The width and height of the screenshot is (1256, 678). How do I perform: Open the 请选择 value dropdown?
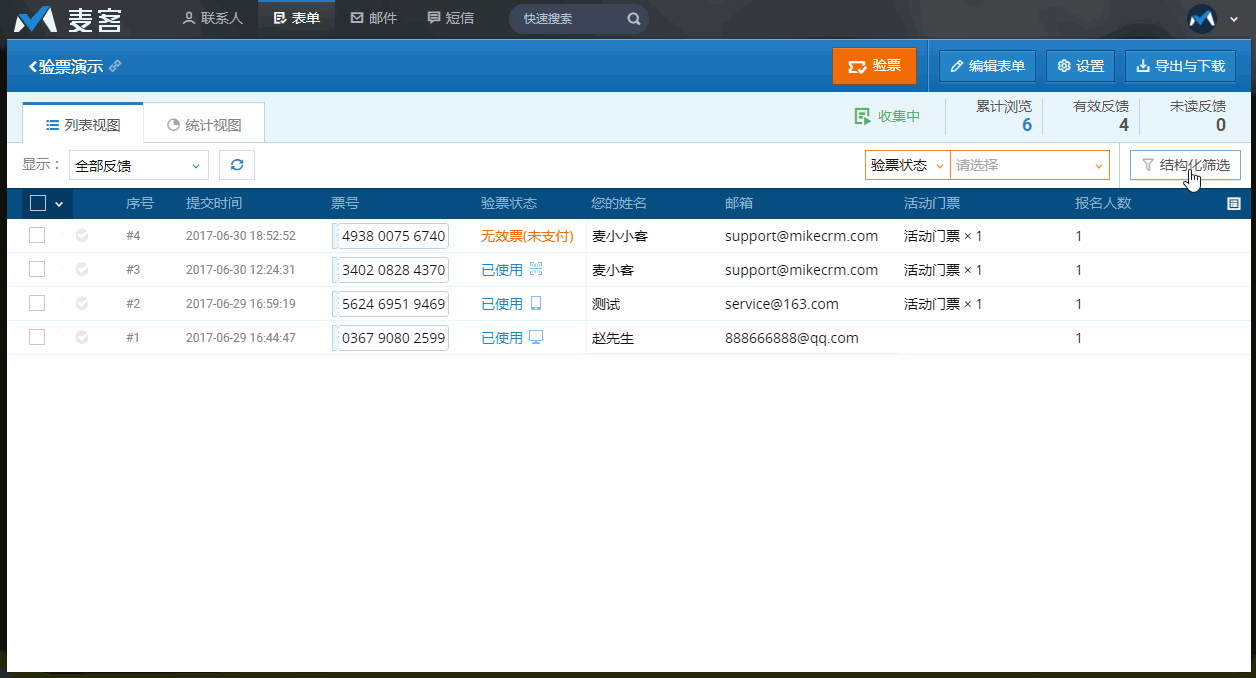(1029, 165)
